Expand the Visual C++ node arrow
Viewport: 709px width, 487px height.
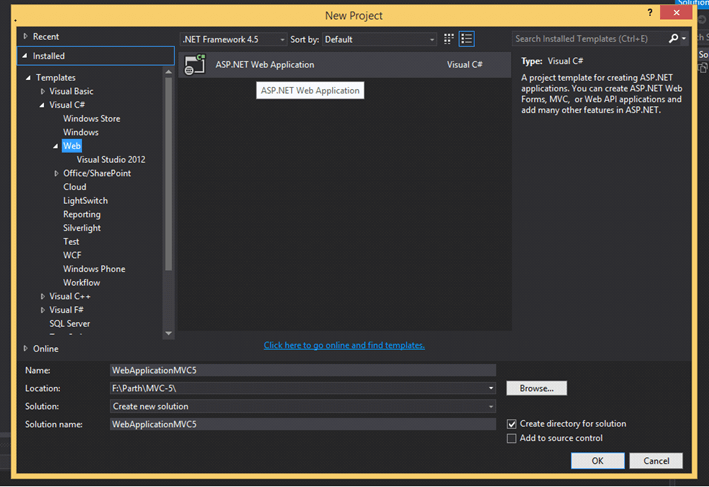[43, 296]
